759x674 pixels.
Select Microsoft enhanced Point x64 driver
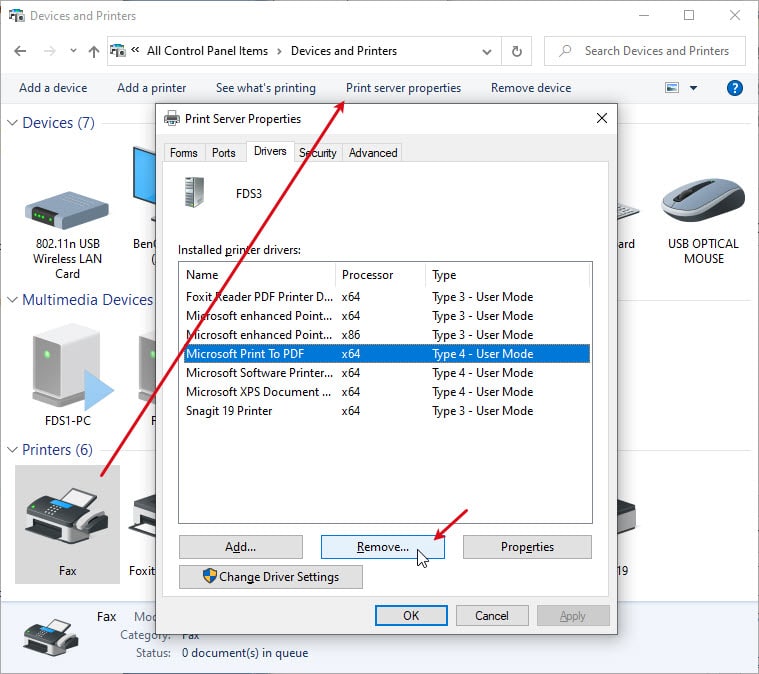(387, 316)
